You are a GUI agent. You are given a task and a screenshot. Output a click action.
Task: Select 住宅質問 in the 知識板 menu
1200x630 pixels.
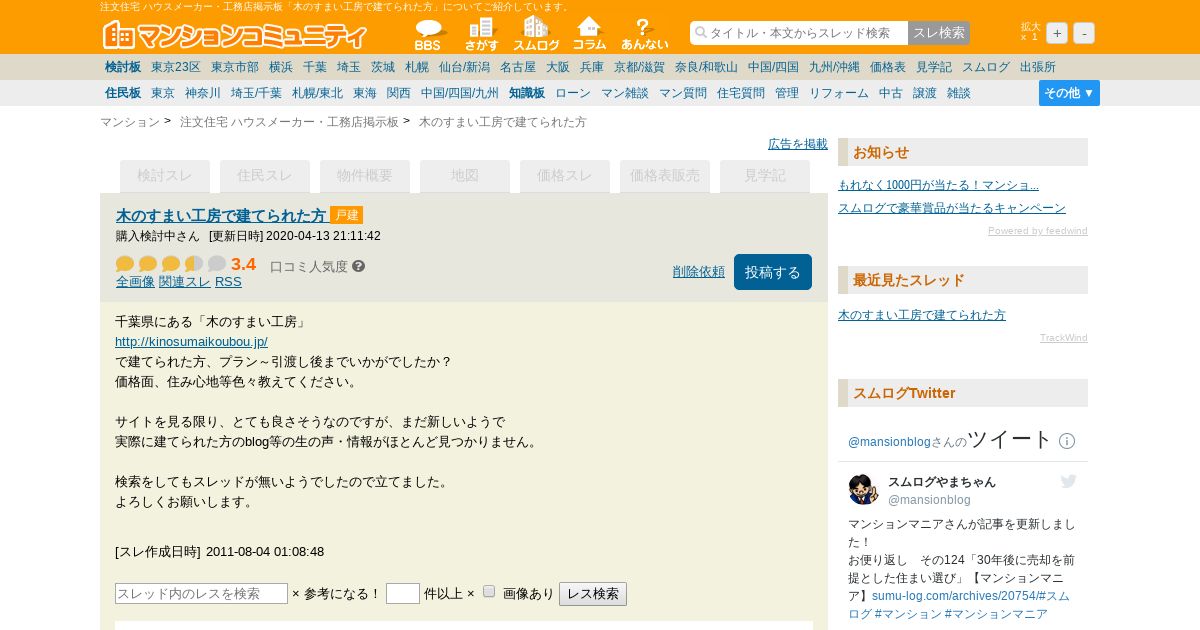[741, 93]
